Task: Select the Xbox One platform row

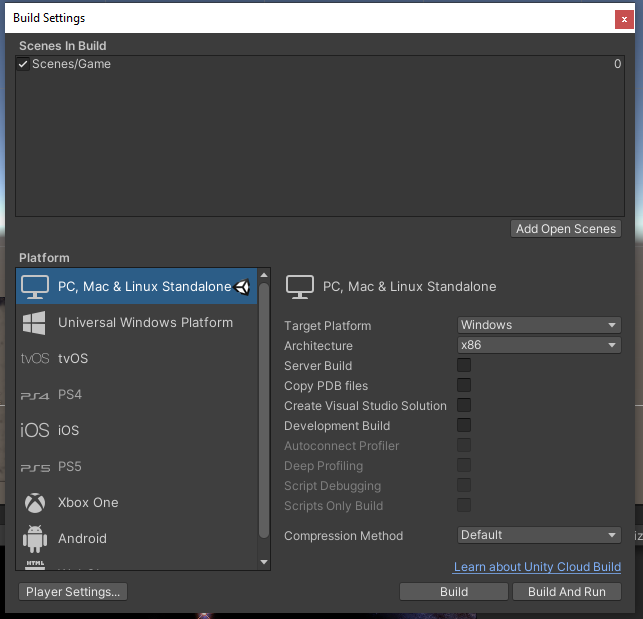Action: pyautogui.click(x=137, y=503)
